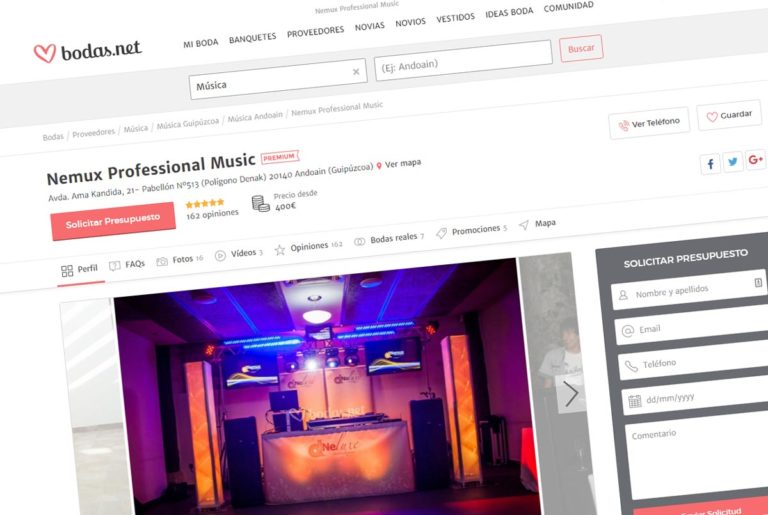The height and width of the screenshot is (515, 768).
Task: Switch to the Vídeos tab
Action: tap(239, 254)
